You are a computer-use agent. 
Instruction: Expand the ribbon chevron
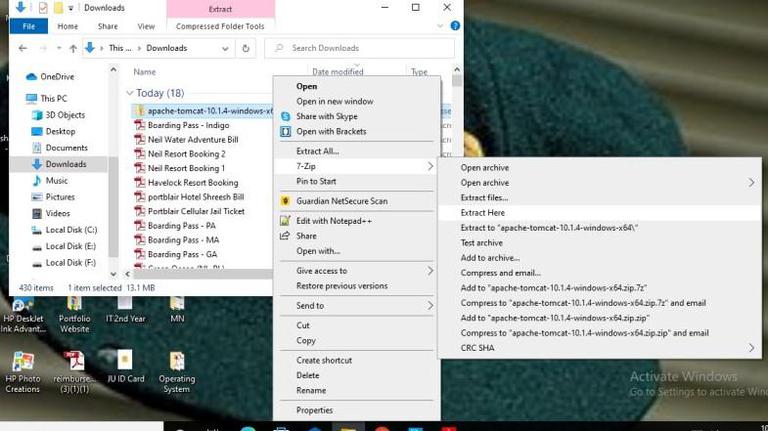[440, 26]
